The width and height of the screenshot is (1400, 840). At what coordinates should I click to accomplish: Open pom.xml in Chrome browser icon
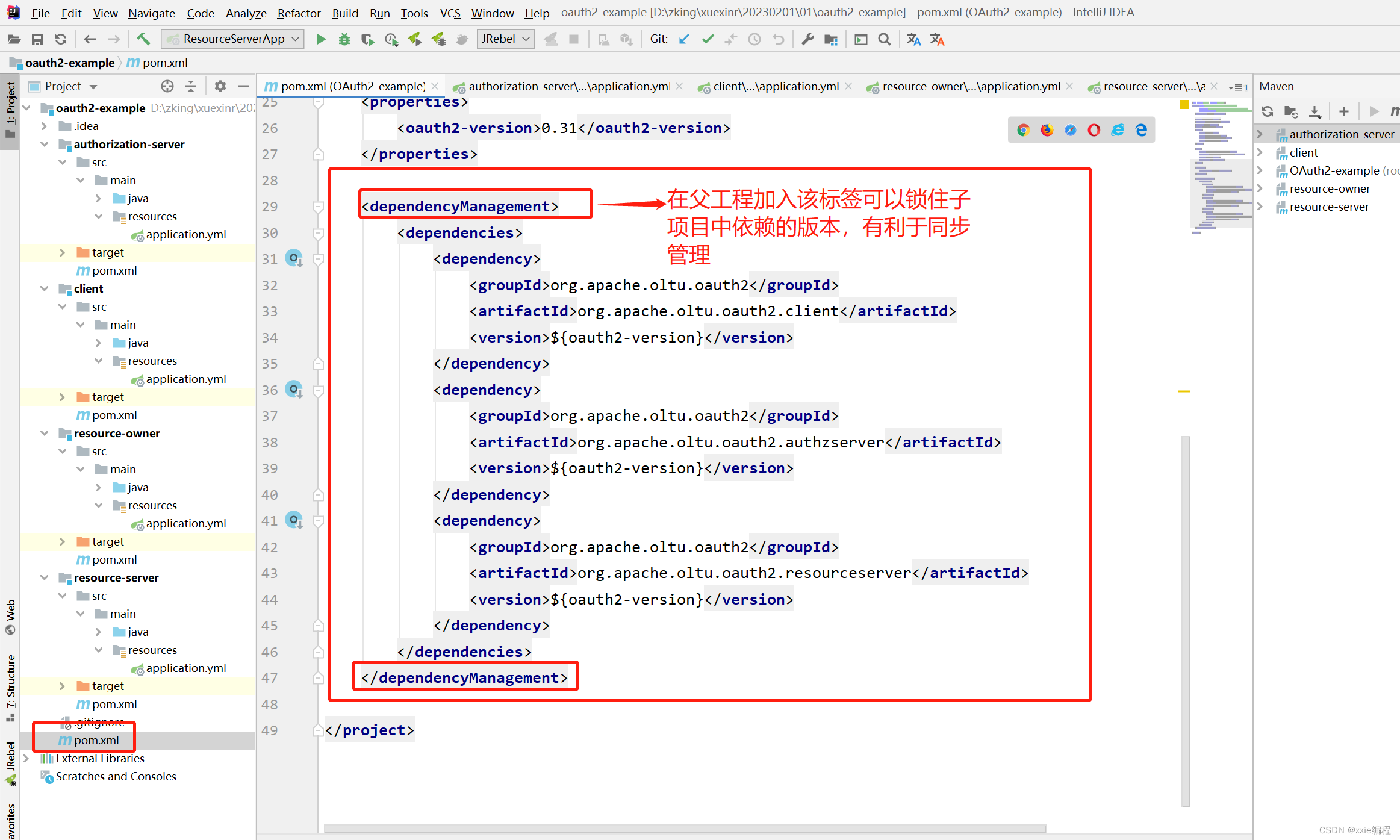pyautogui.click(x=1022, y=130)
